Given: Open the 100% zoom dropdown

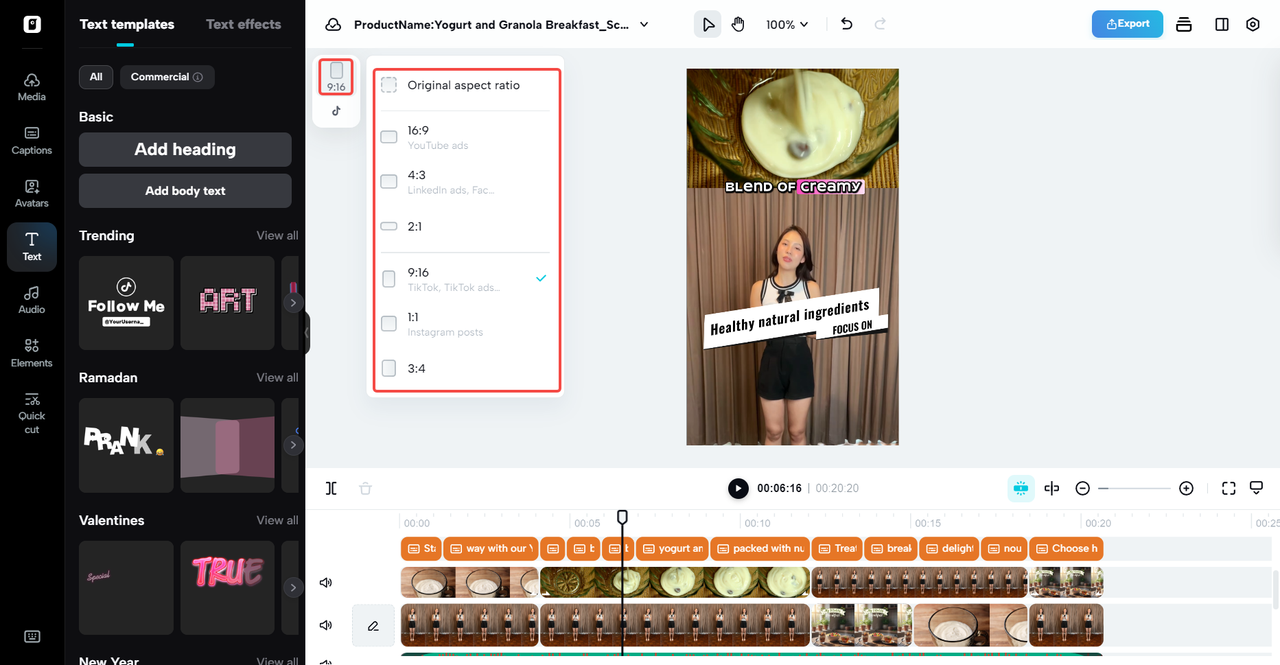Looking at the screenshot, I should tap(787, 23).
